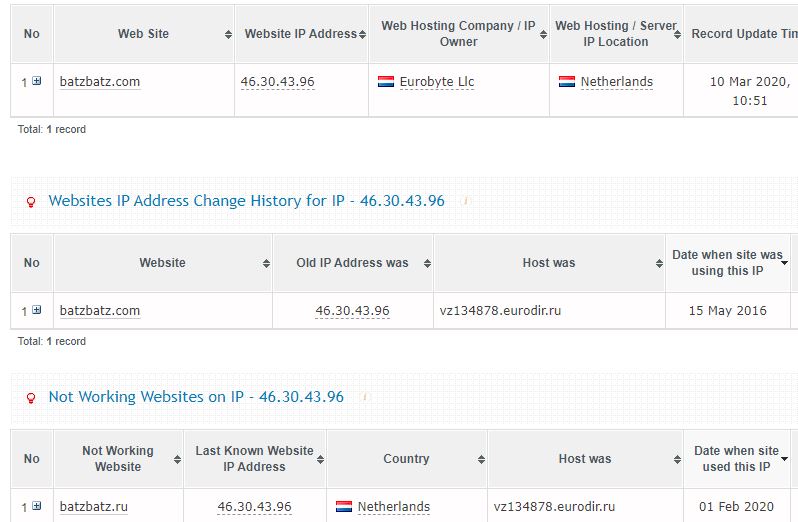Click Netherlands flag in Not Working Websites table

click(344, 507)
